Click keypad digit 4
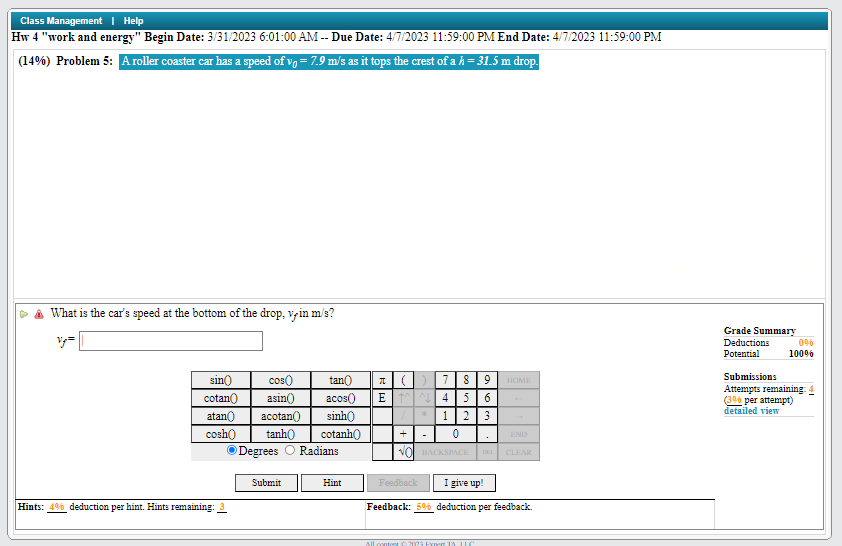The image size is (842, 546). coord(445,398)
